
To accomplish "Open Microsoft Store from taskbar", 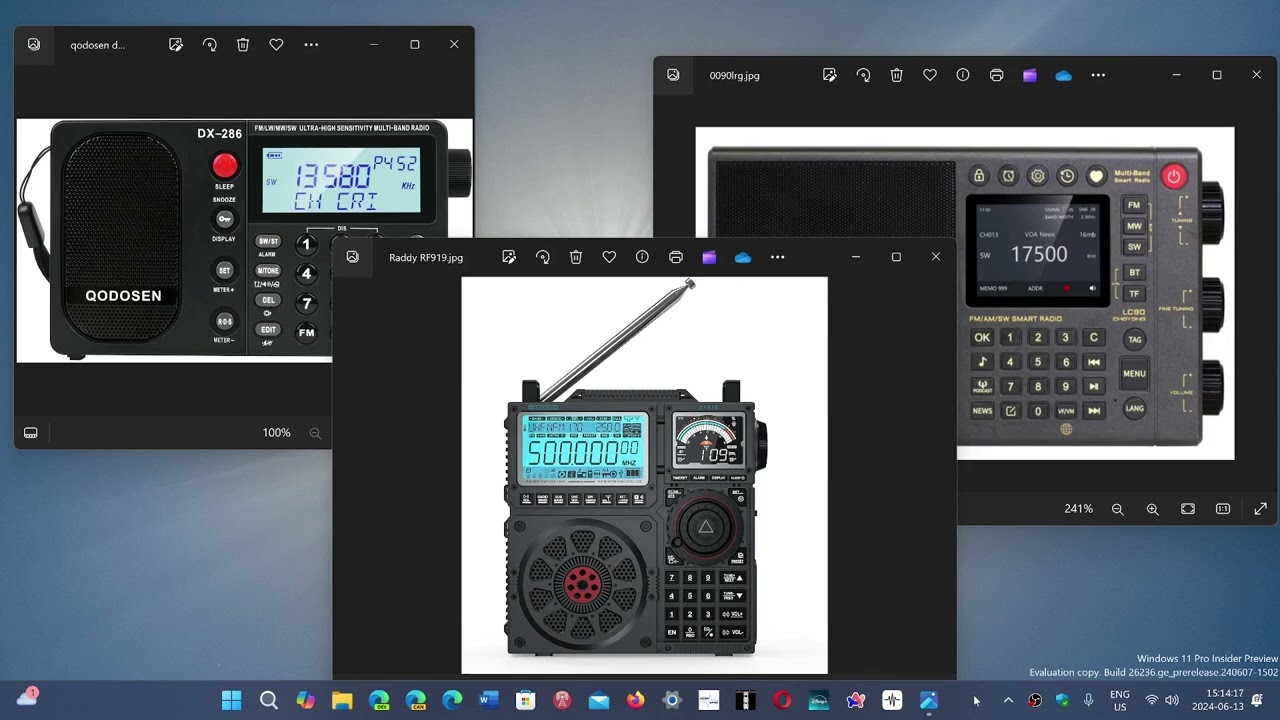I will [525, 700].
